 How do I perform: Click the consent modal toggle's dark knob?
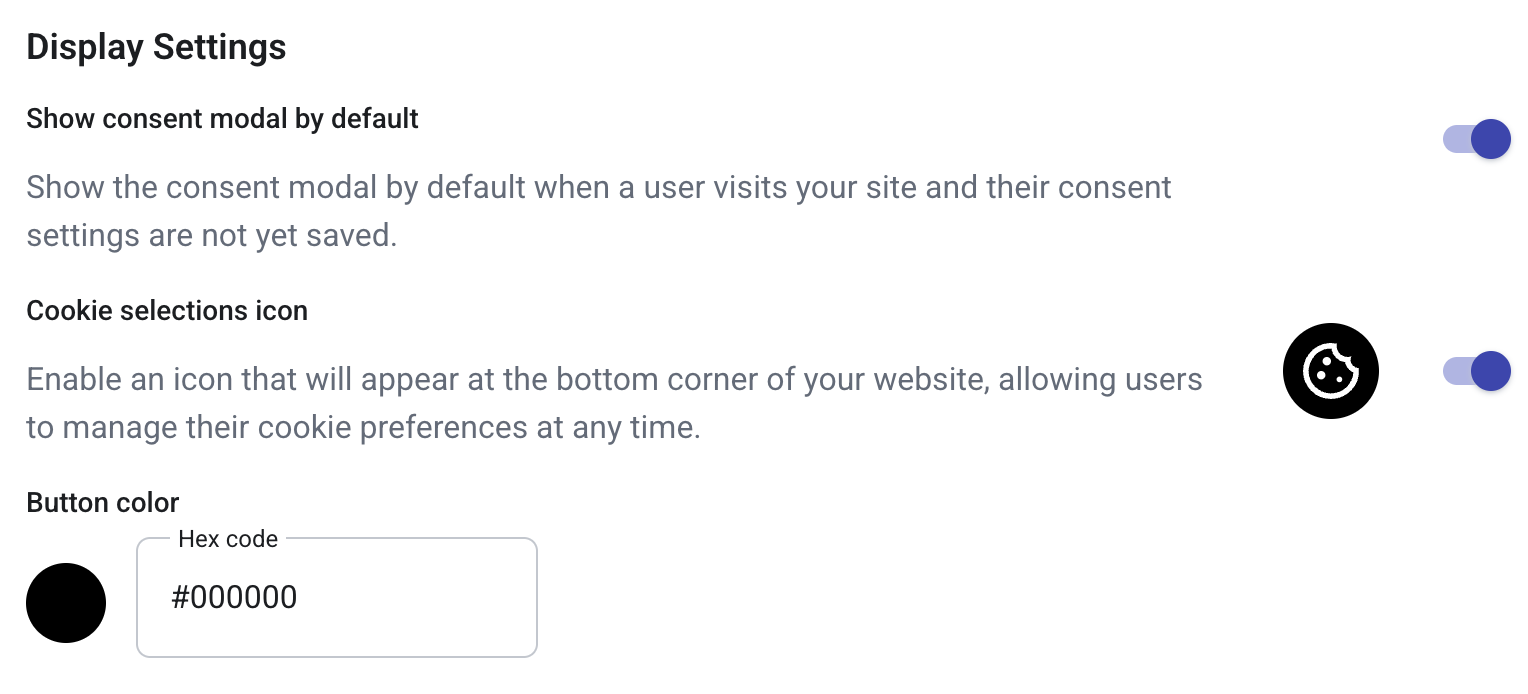(1491, 139)
